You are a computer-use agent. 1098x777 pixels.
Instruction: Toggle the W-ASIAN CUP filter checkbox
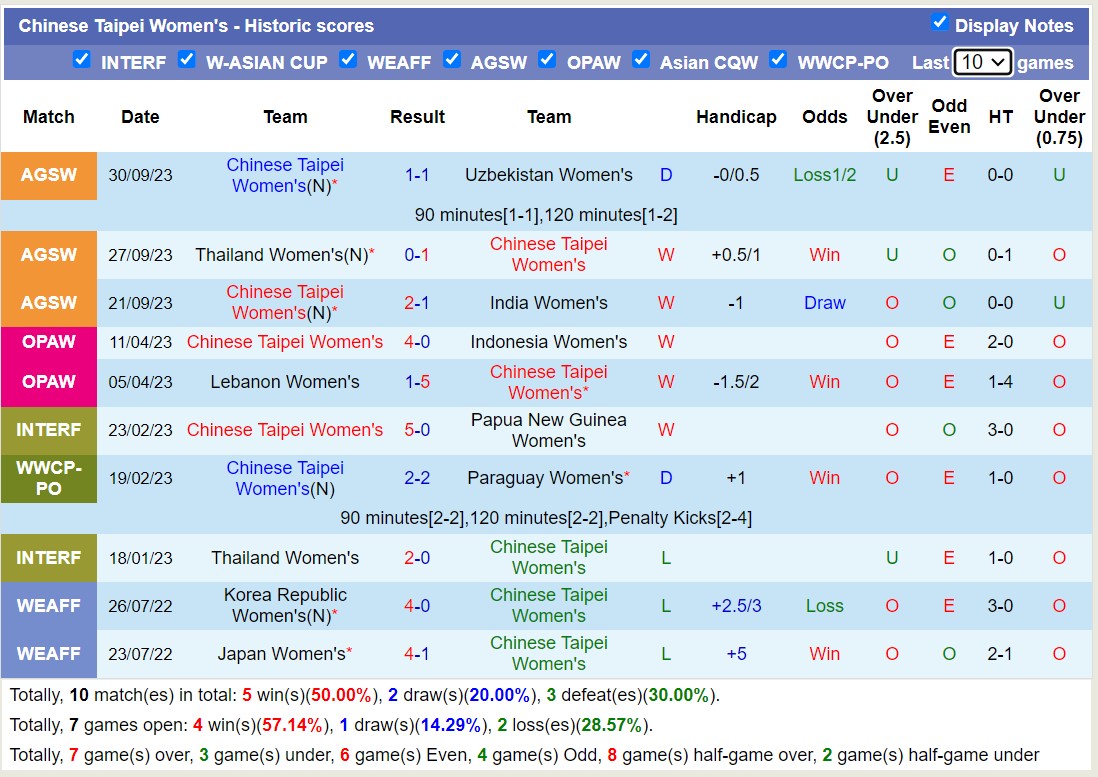187,60
